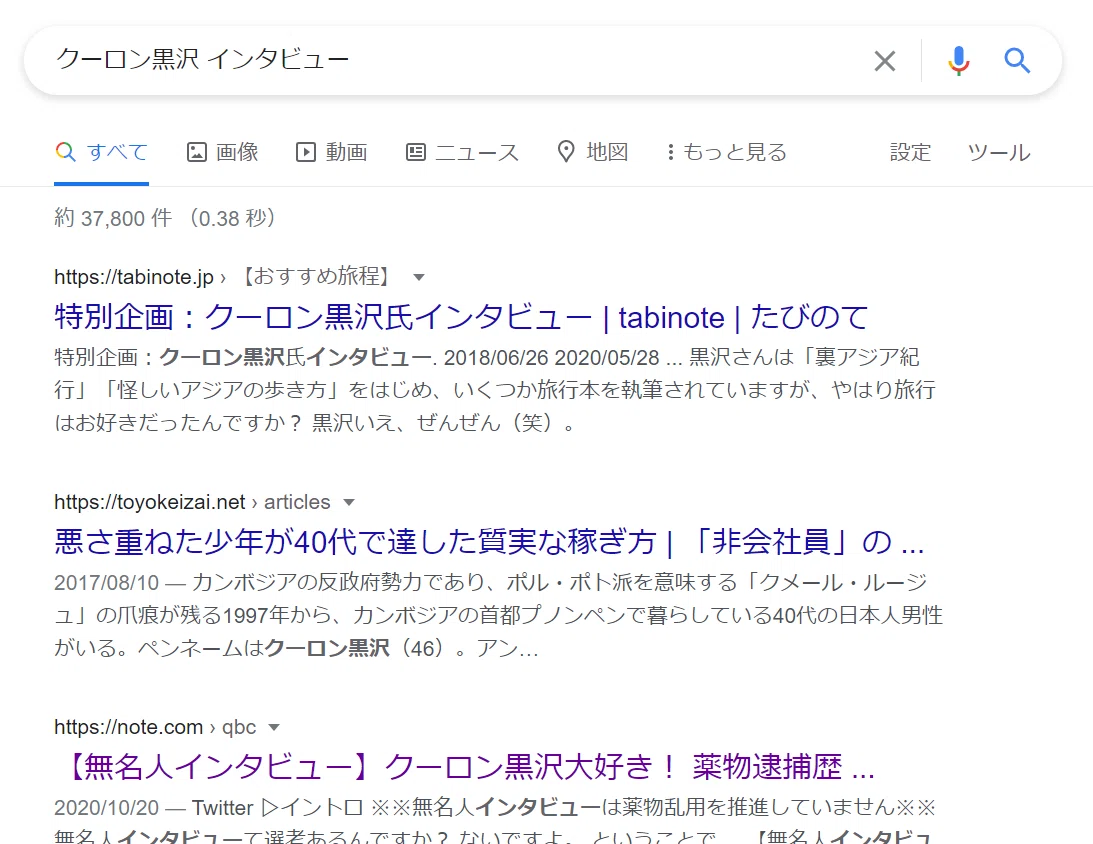Start voice search with the microphone icon
The image size is (1093, 844).
click(958, 61)
